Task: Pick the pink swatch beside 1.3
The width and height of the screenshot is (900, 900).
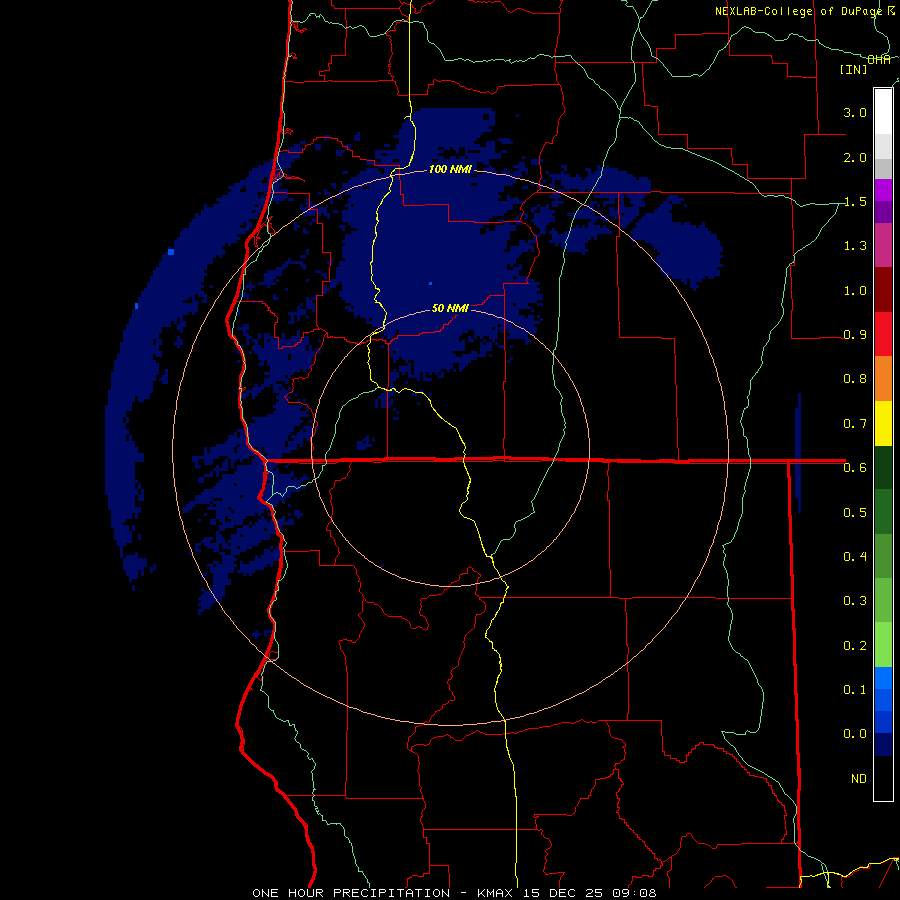Action: coord(883,245)
